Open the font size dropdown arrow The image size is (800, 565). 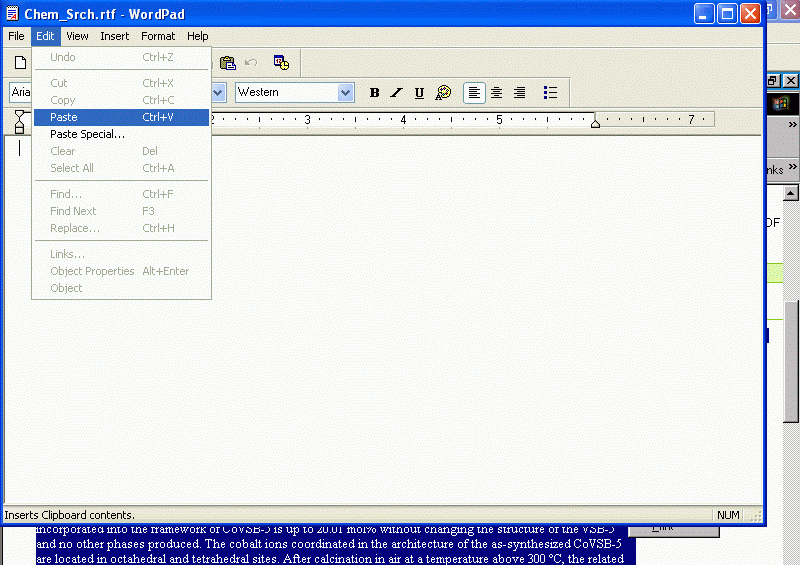[218, 93]
